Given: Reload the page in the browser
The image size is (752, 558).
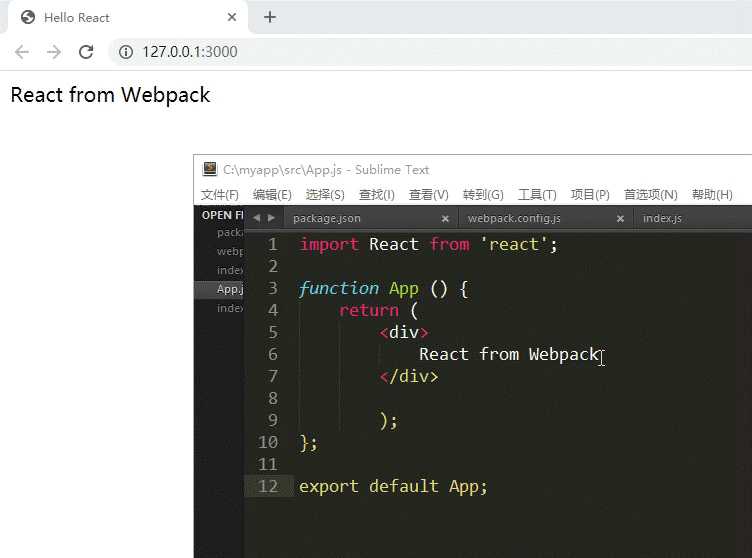Looking at the screenshot, I should point(86,52).
